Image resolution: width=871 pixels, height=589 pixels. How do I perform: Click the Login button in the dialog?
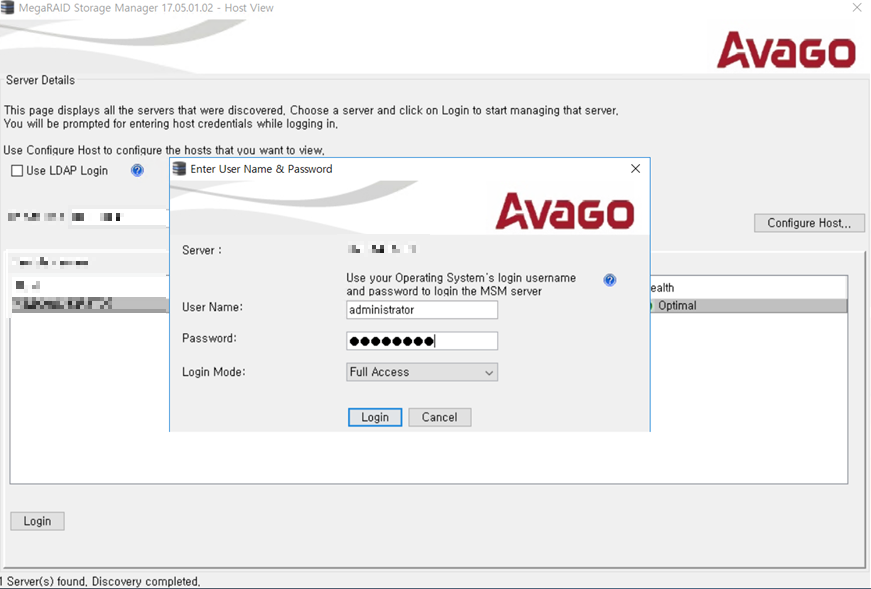coord(375,417)
